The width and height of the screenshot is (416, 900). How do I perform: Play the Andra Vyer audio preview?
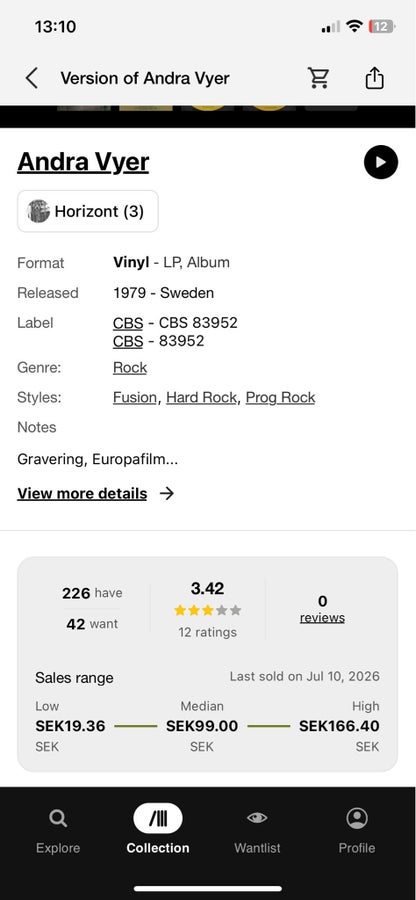[380, 162]
